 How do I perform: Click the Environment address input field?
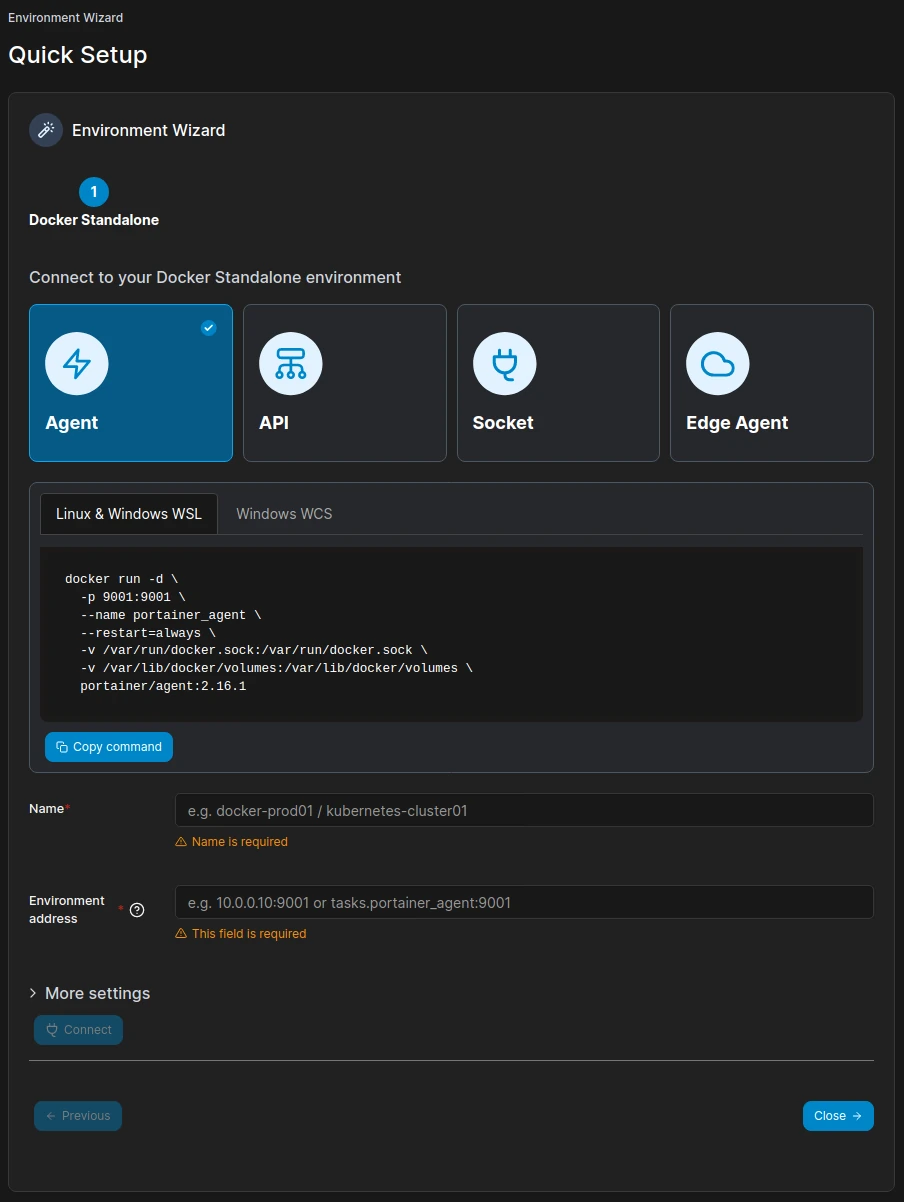[524, 902]
